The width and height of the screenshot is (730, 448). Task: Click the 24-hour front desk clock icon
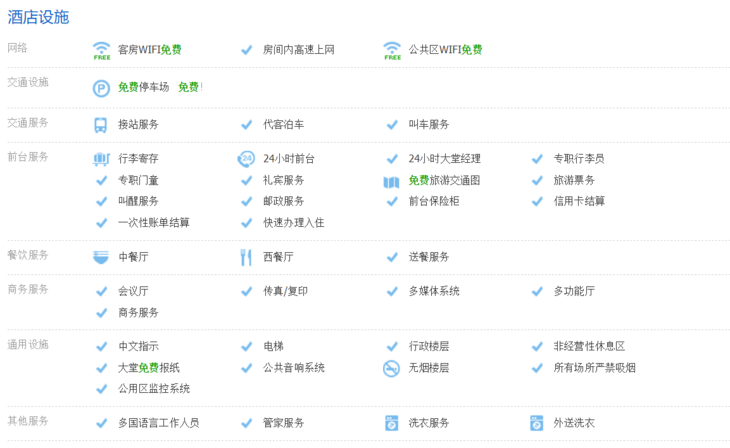pyautogui.click(x=246, y=159)
